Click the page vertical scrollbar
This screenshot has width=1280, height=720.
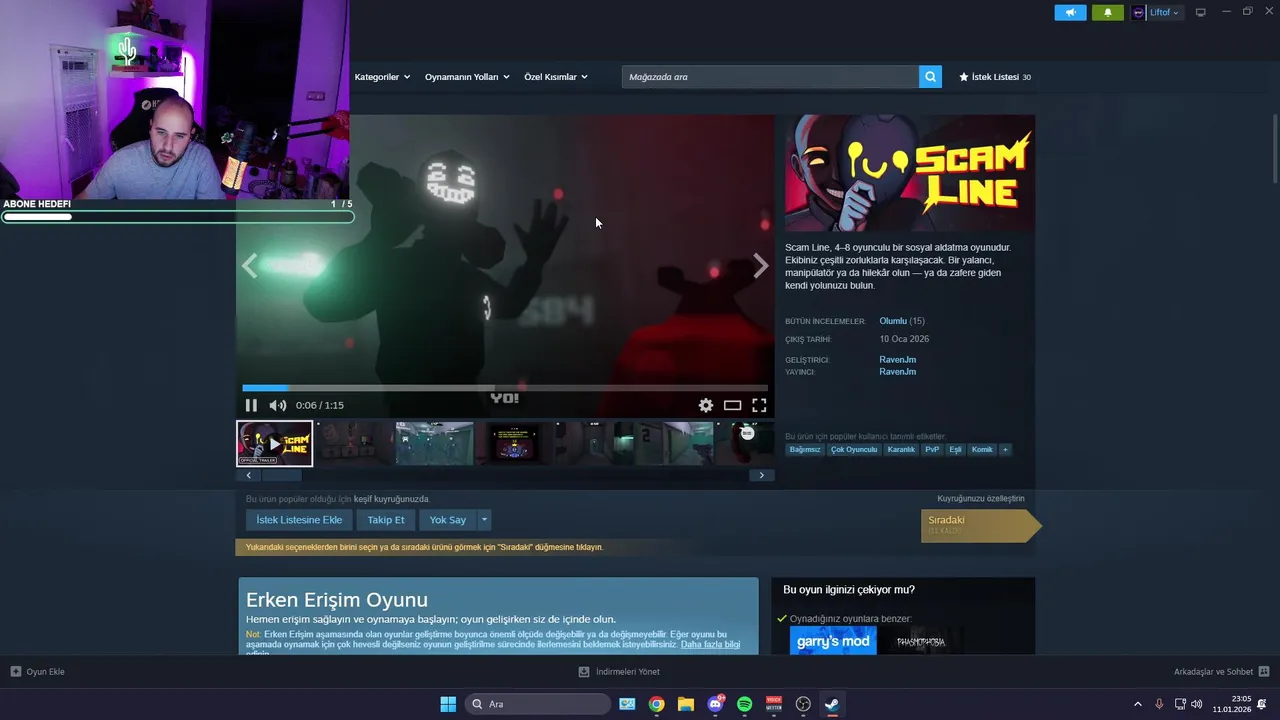click(1274, 150)
